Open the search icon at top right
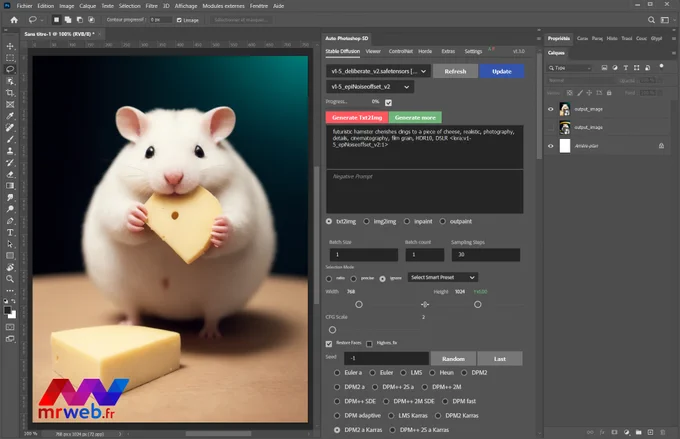This screenshot has width=680, height=439. (x=651, y=20)
